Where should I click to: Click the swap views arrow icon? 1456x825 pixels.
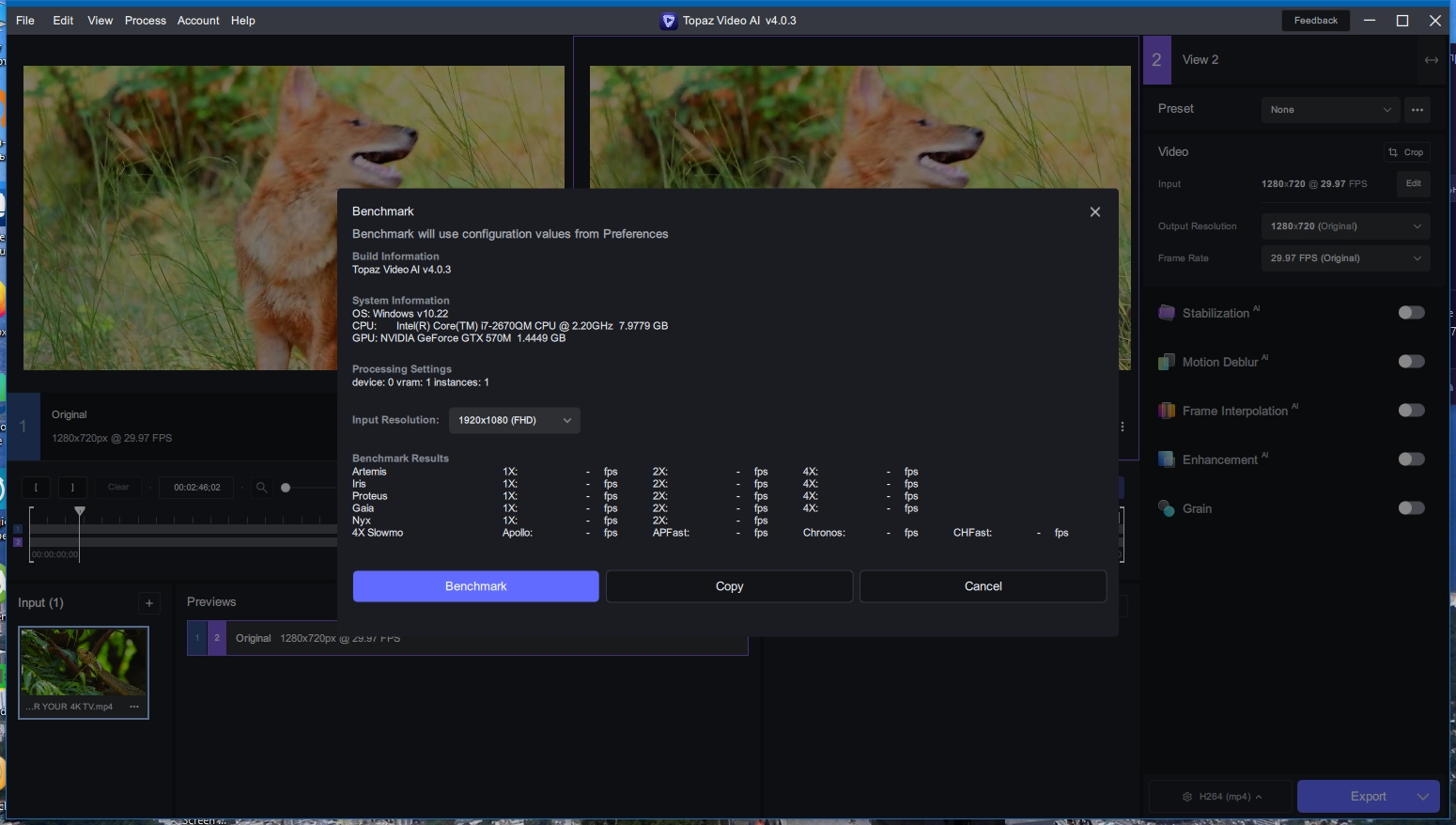(1432, 60)
